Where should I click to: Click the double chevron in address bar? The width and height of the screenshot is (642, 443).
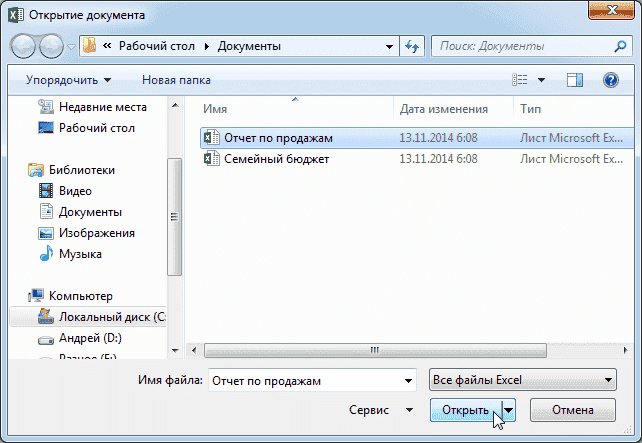point(107,45)
